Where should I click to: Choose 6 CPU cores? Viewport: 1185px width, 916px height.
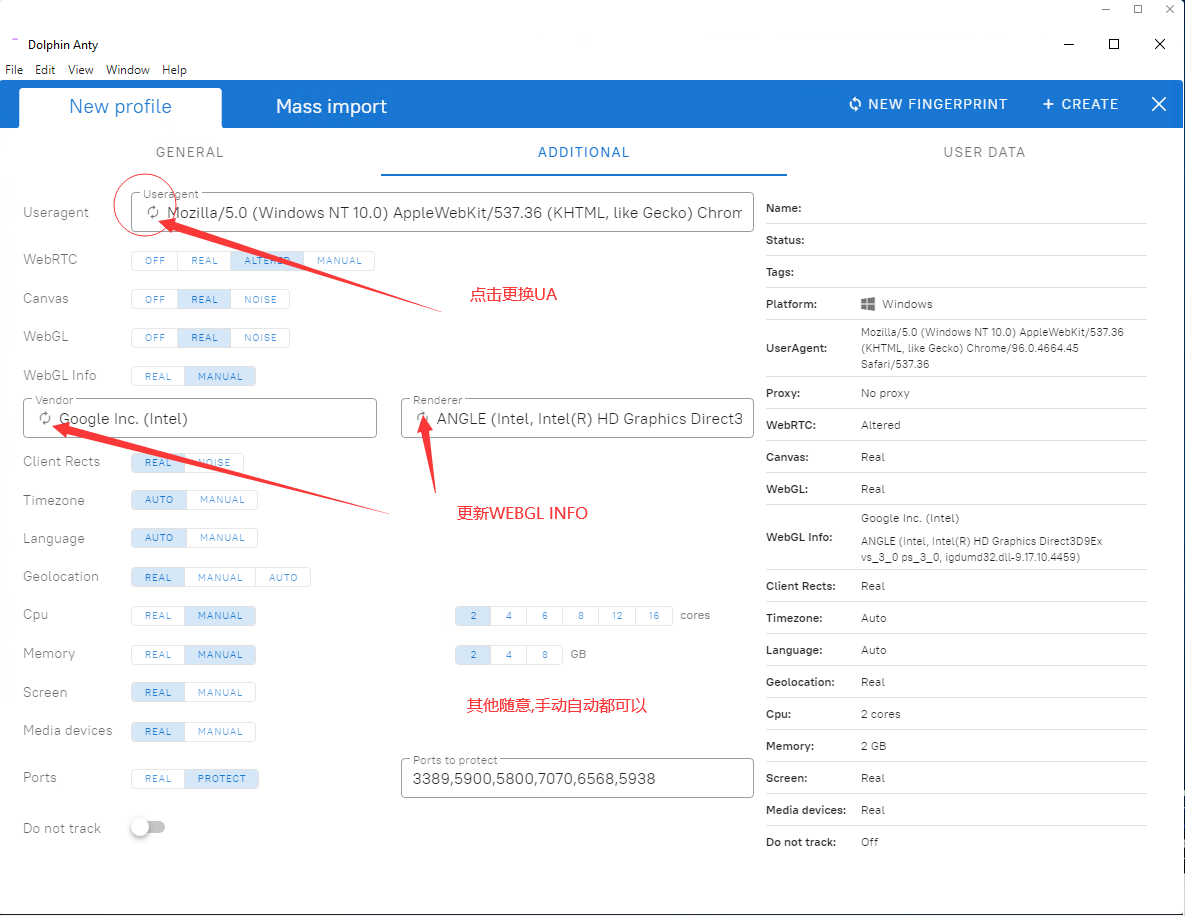click(544, 616)
